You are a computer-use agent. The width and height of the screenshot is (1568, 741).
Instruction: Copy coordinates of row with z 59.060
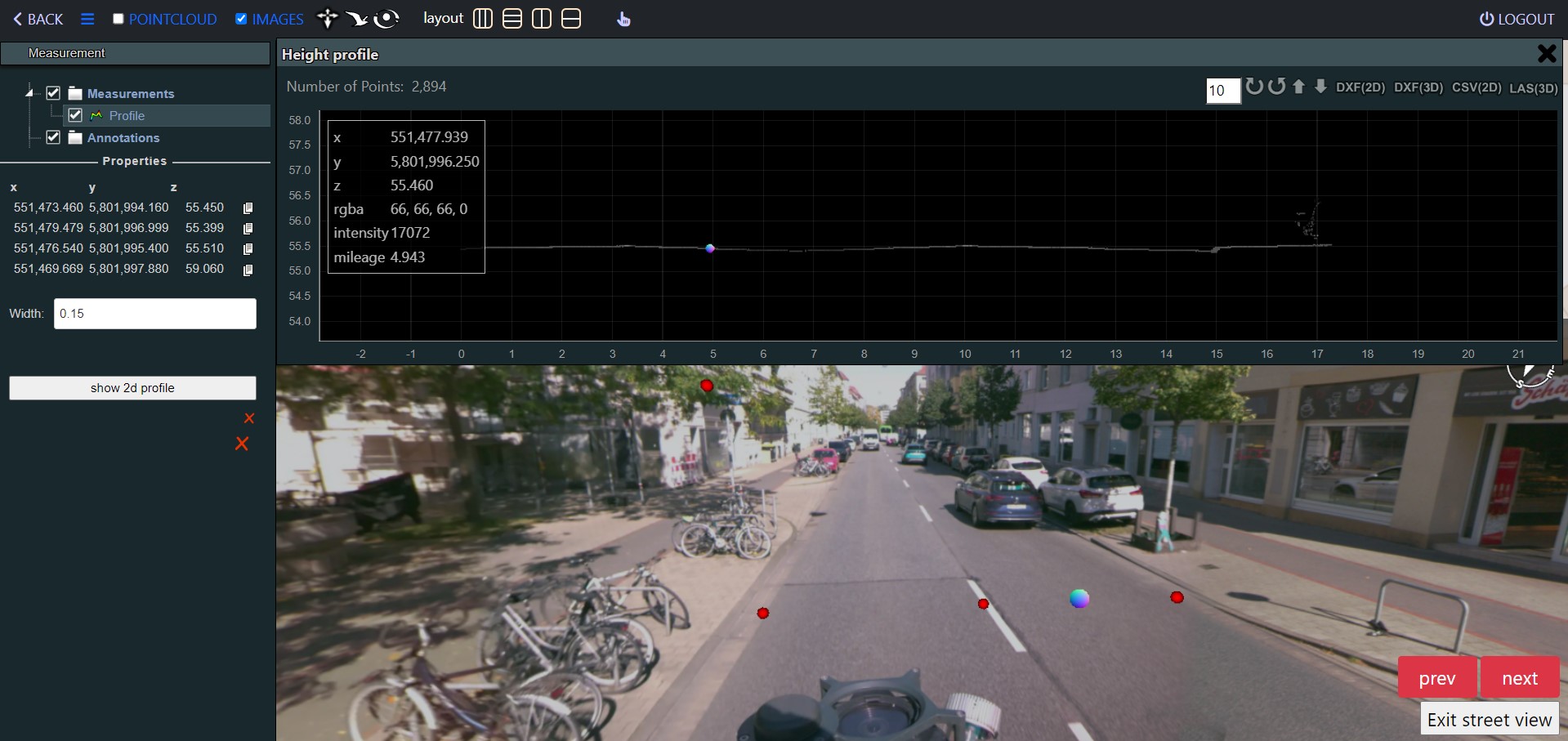[x=248, y=270]
